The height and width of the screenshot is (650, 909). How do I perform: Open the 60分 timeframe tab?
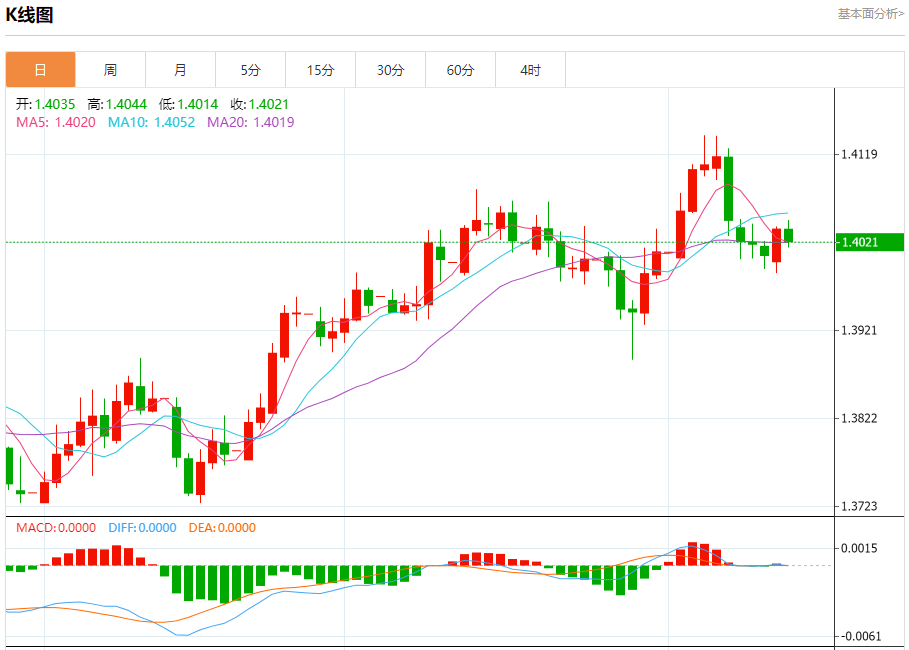pyautogui.click(x=460, y=70)
